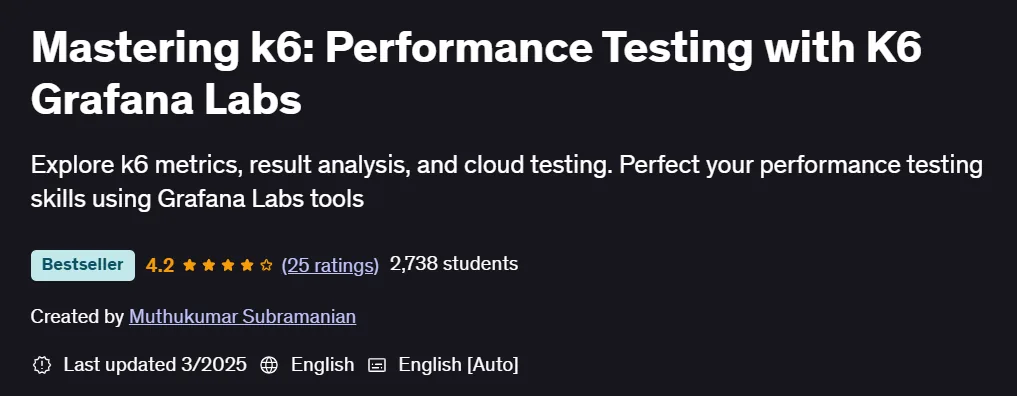Select the first rating star

coord(189,265)
